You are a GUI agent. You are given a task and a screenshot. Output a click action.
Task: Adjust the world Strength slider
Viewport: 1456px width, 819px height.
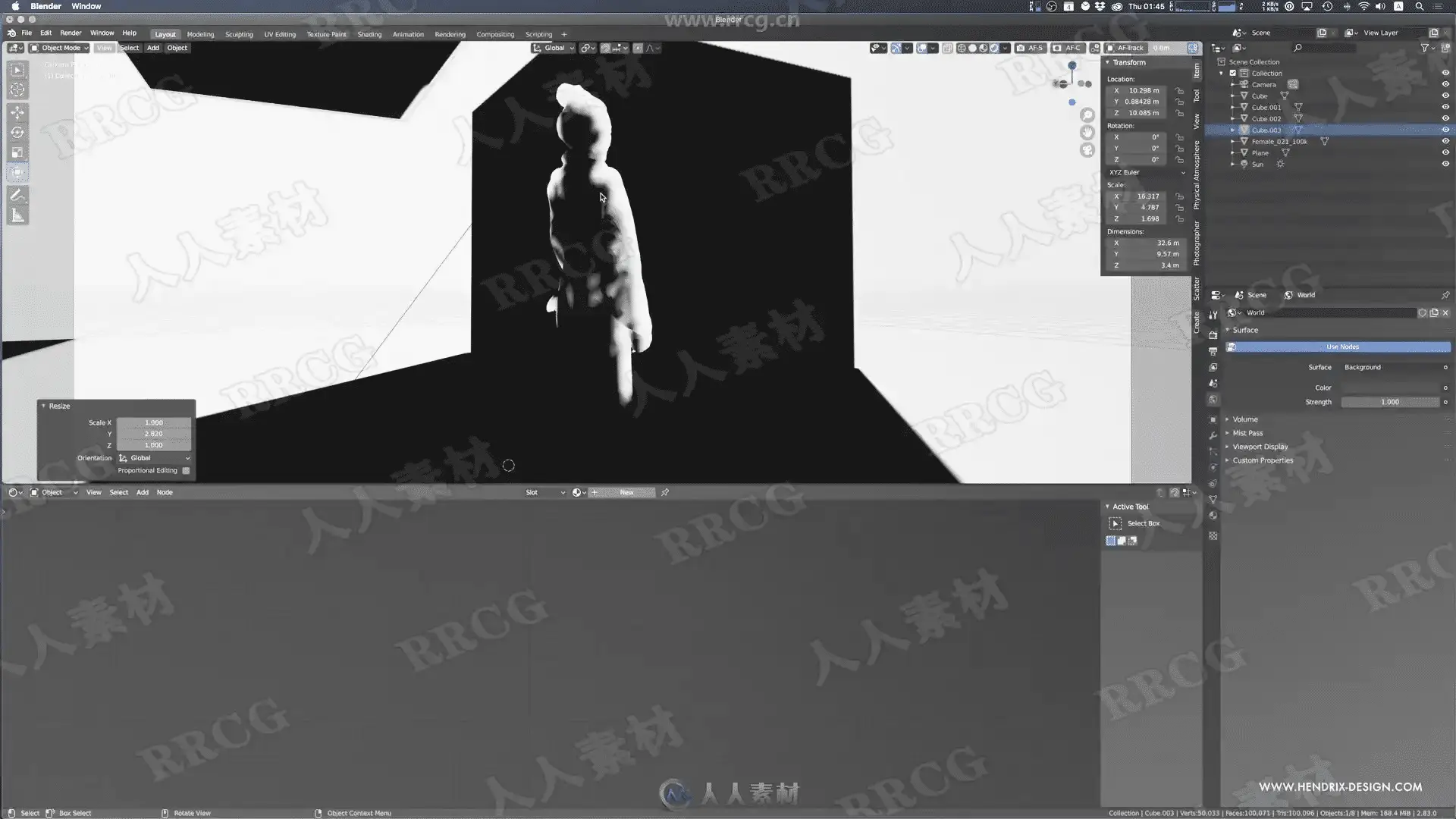click(x=1389, y=402)
